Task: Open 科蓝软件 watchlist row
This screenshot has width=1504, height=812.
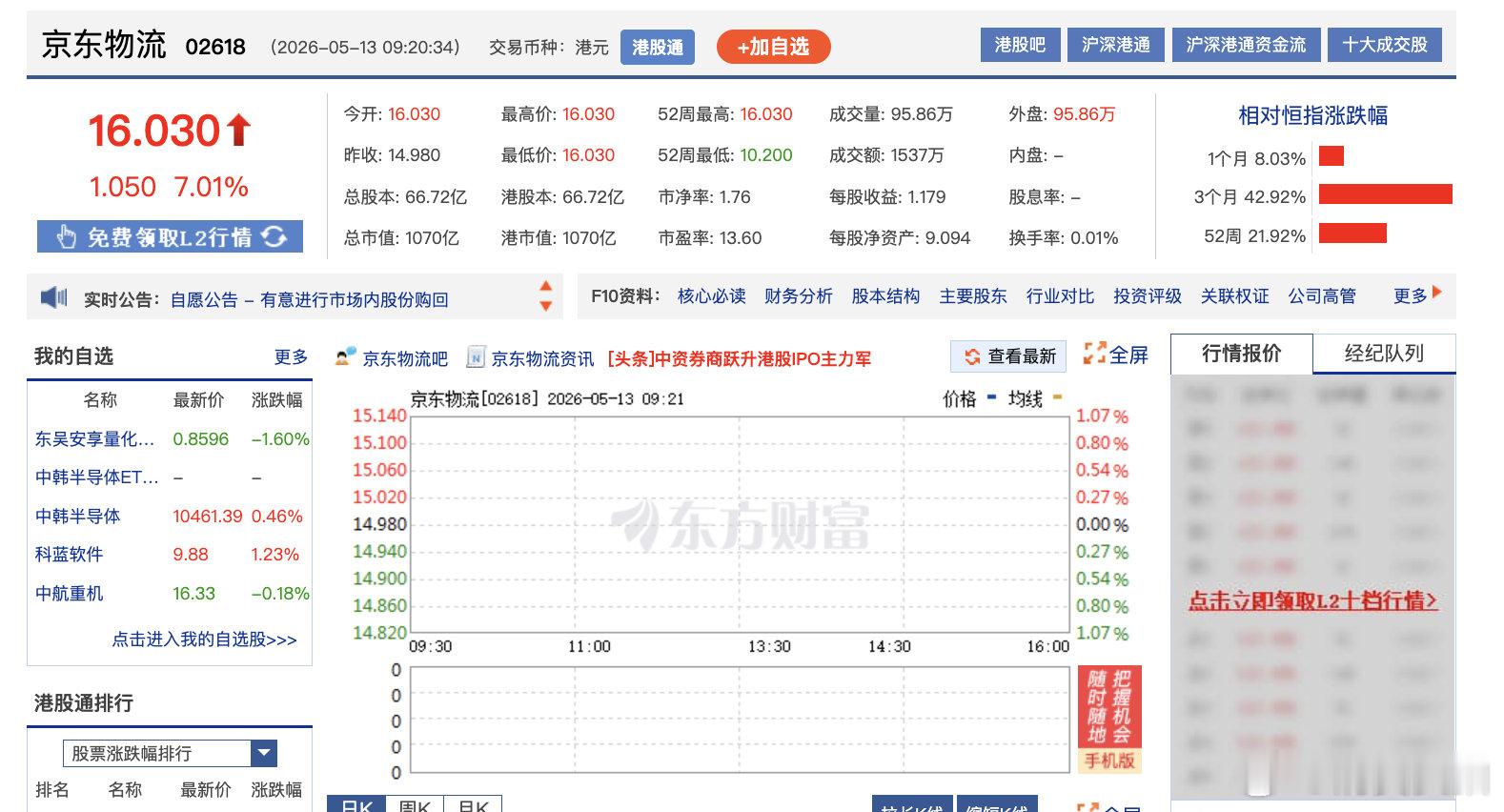Action: (x=172, y=555)
